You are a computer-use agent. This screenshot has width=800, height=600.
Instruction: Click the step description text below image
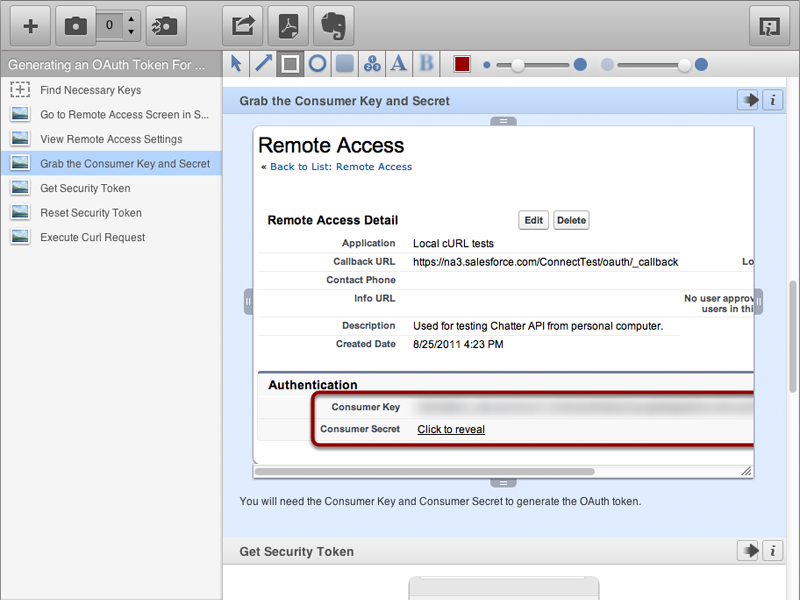(x=440, y=501)
